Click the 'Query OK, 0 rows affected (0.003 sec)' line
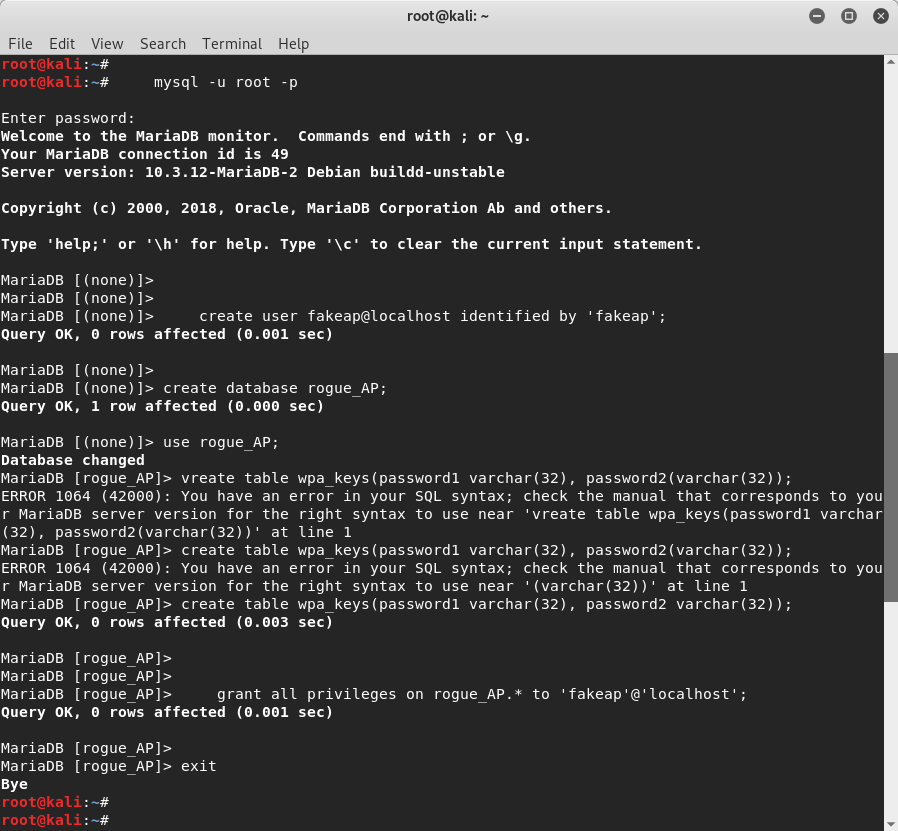898x831 pixels. (x=167, y=623)
